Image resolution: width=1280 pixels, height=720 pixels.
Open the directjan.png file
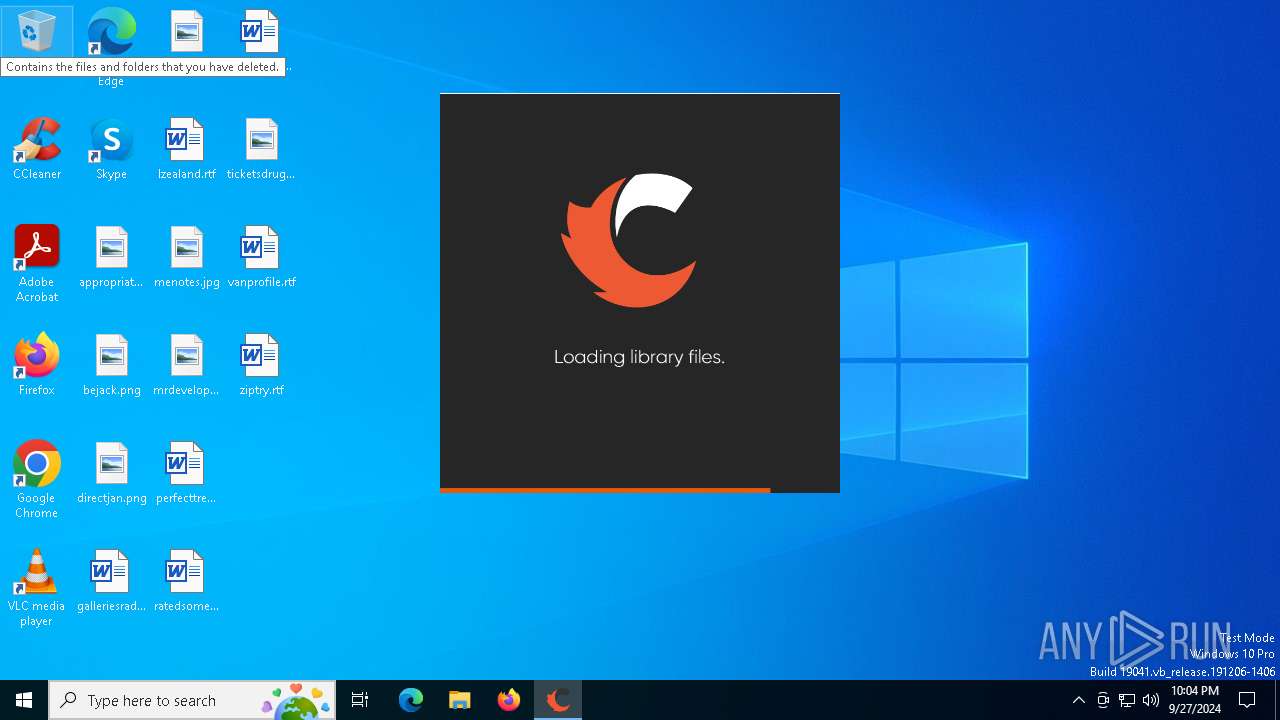[x=111, y=473]
